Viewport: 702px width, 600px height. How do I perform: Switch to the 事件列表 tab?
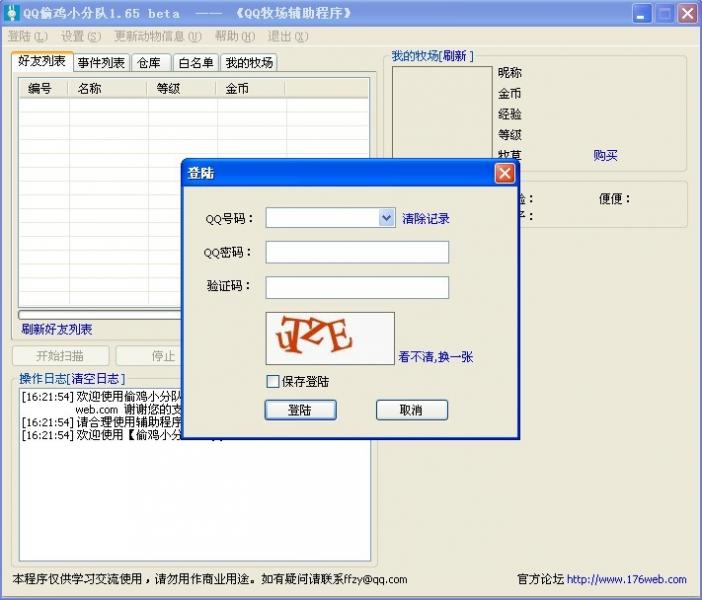(x=101, y=63)
